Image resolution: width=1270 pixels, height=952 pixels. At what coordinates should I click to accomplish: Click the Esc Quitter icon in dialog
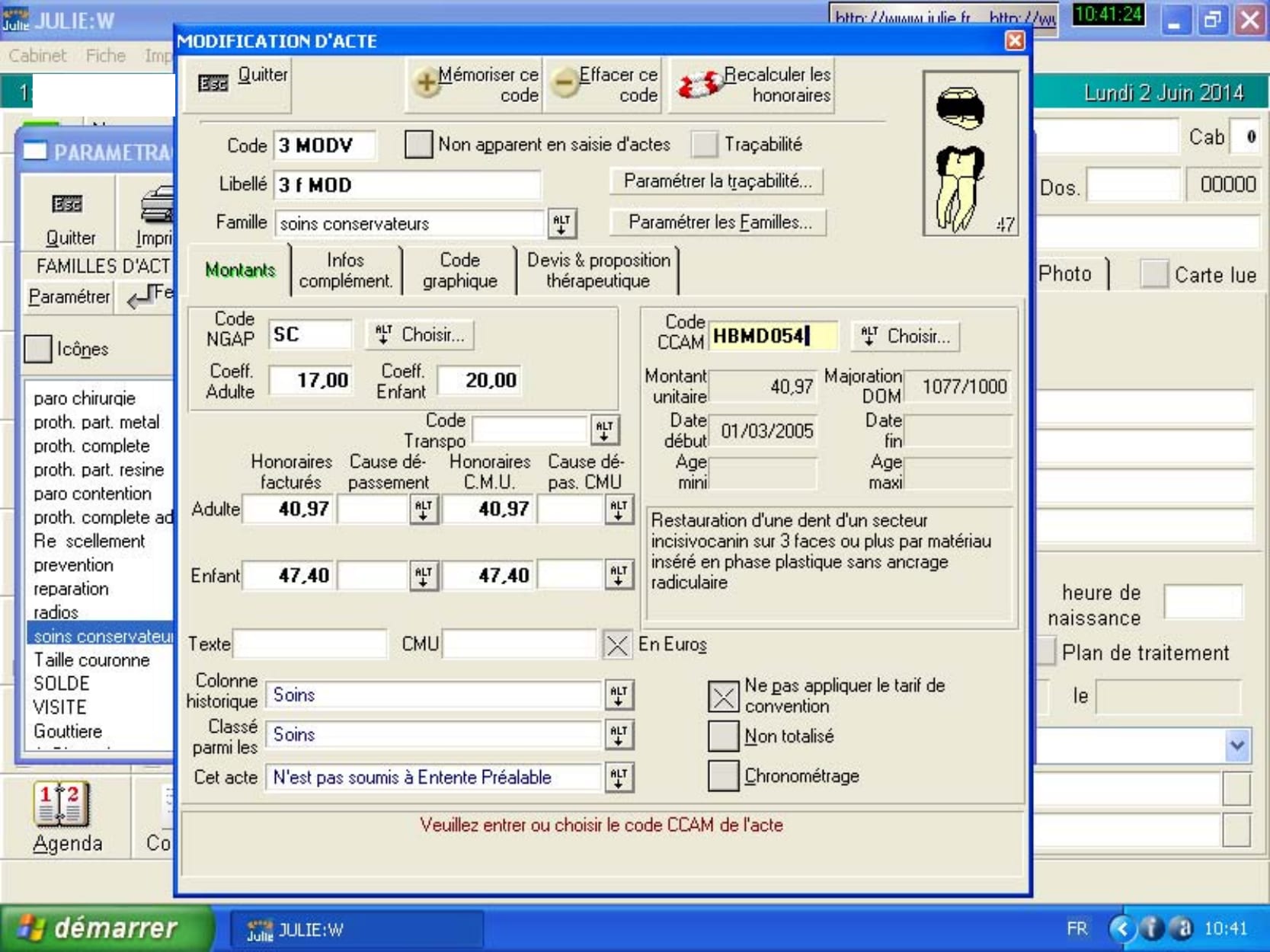[213, 83]
